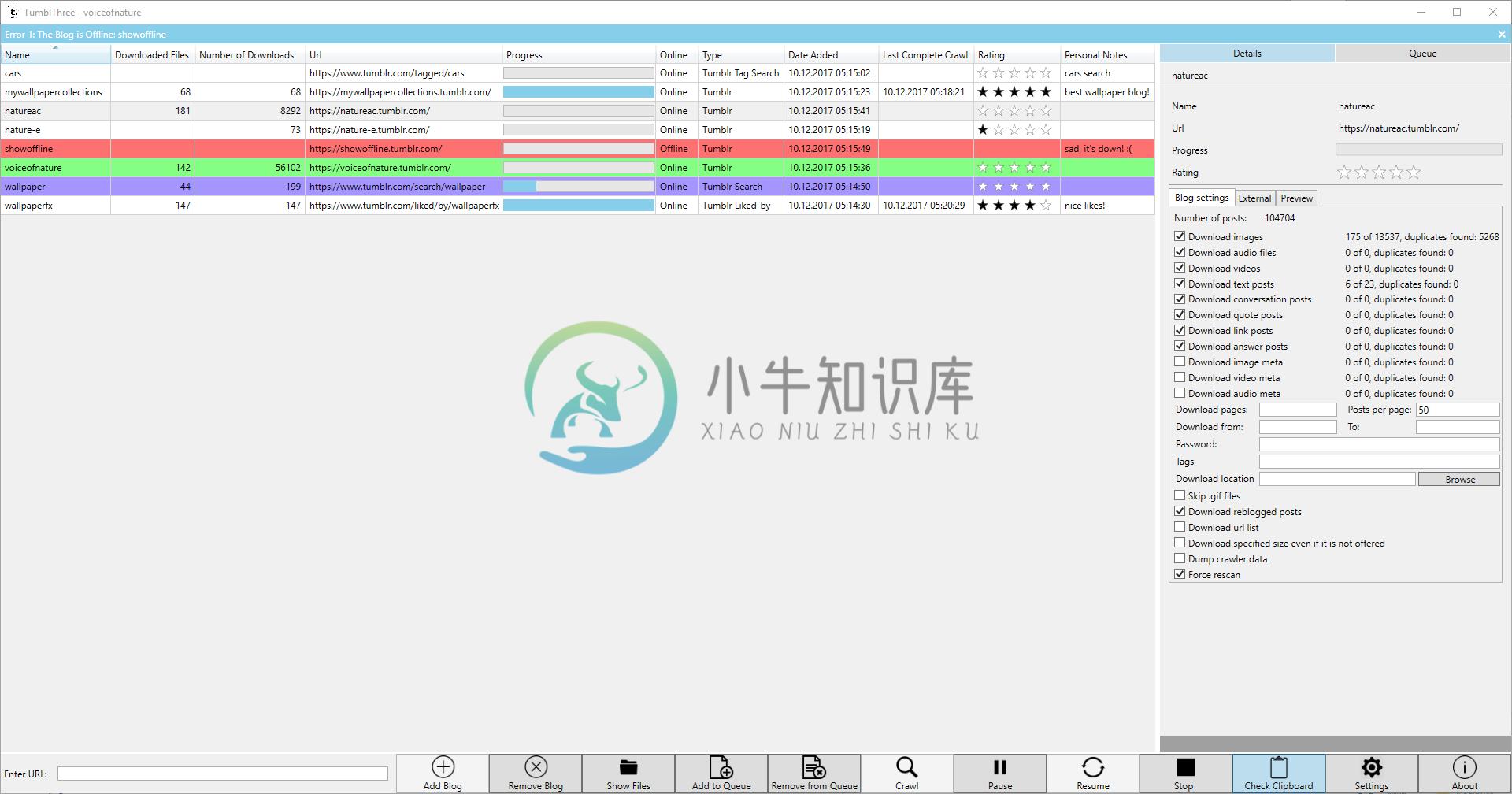Click the TumblThree app icon in title bar
The height and width of the screenshot is (794, 1512).
(x=13, y=12)
